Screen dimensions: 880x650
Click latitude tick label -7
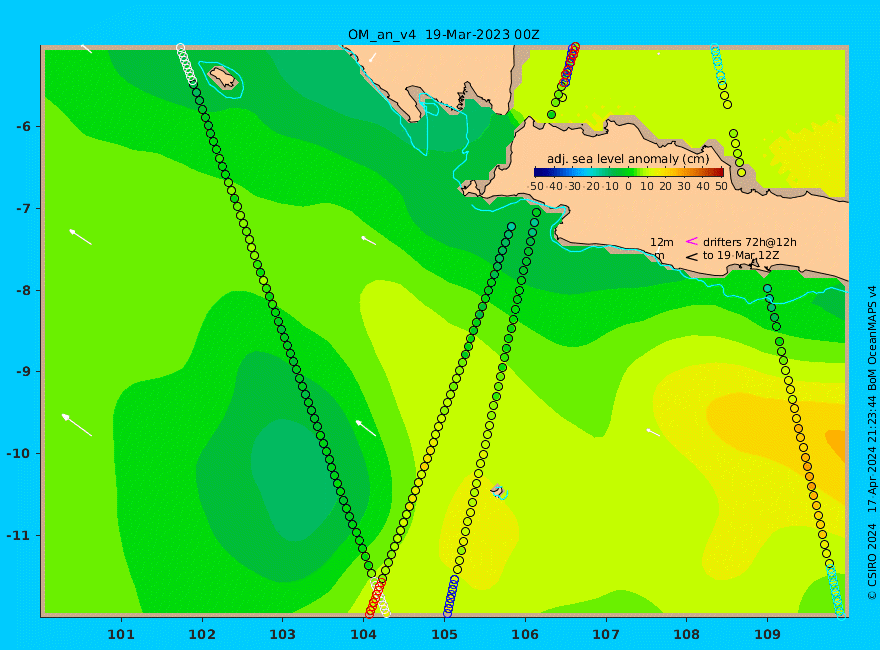[24, 209]
